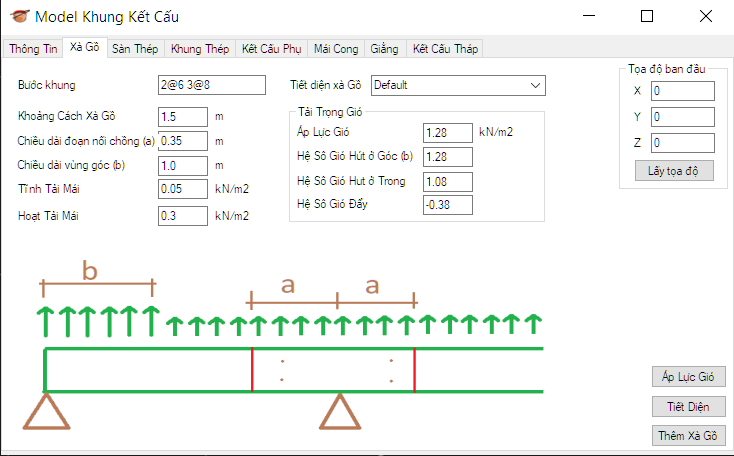Select the Z coordinate input field
This screenshot has height=456, width=734.
pos(682,143)
